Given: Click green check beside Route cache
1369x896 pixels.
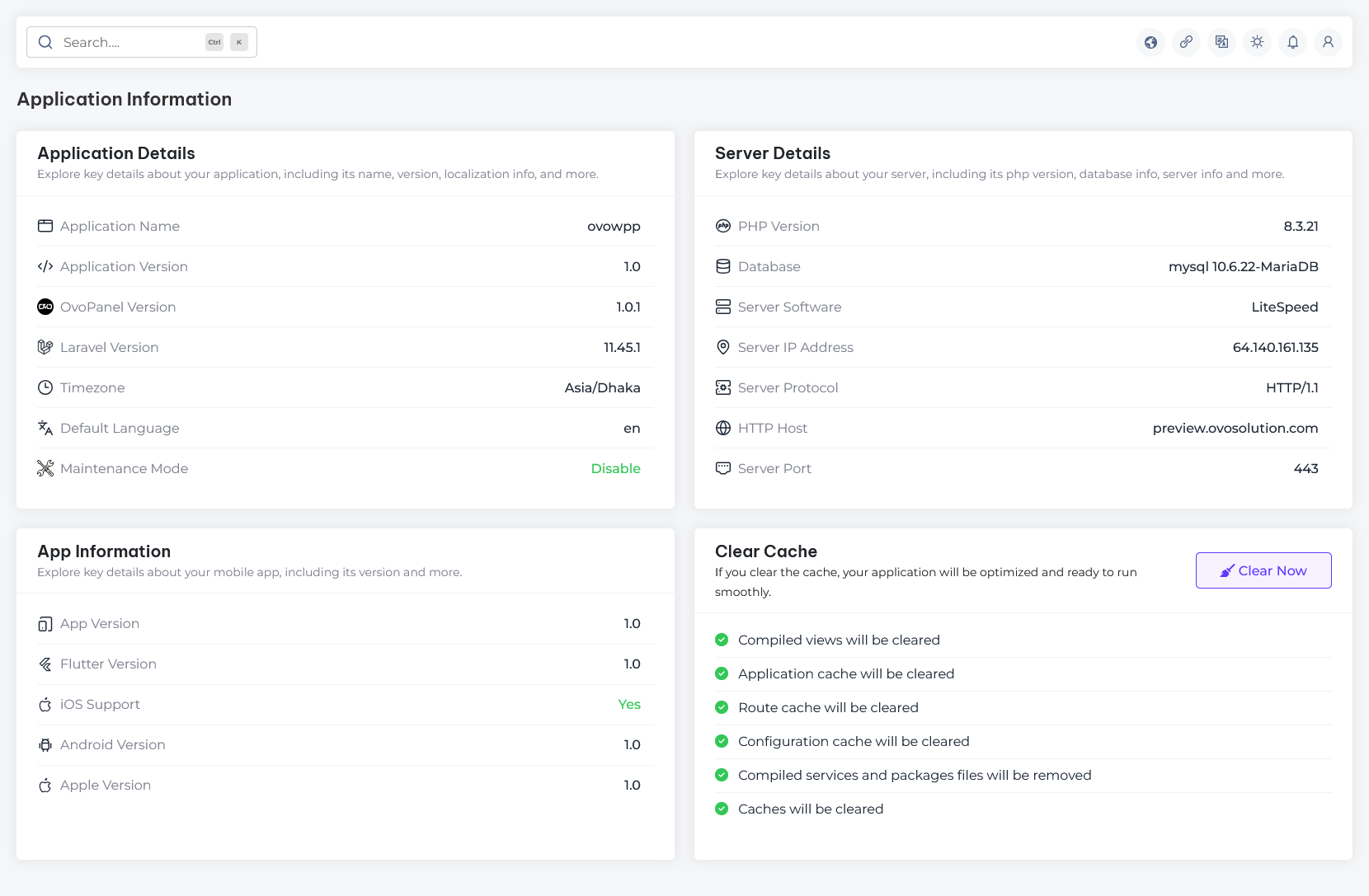Looking at the screenshot, I should pyautogui.click(x=722, y=707).
